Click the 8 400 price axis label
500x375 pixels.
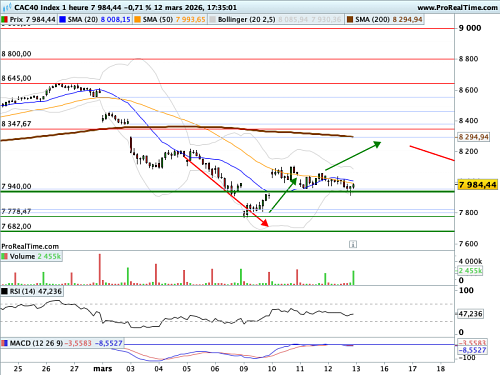coord(468,121)
